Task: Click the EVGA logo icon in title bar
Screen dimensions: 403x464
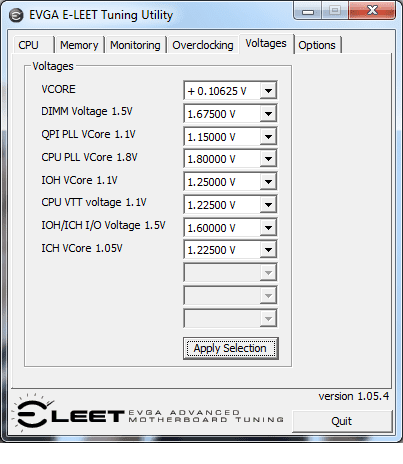Action: (x=16, y=15)
